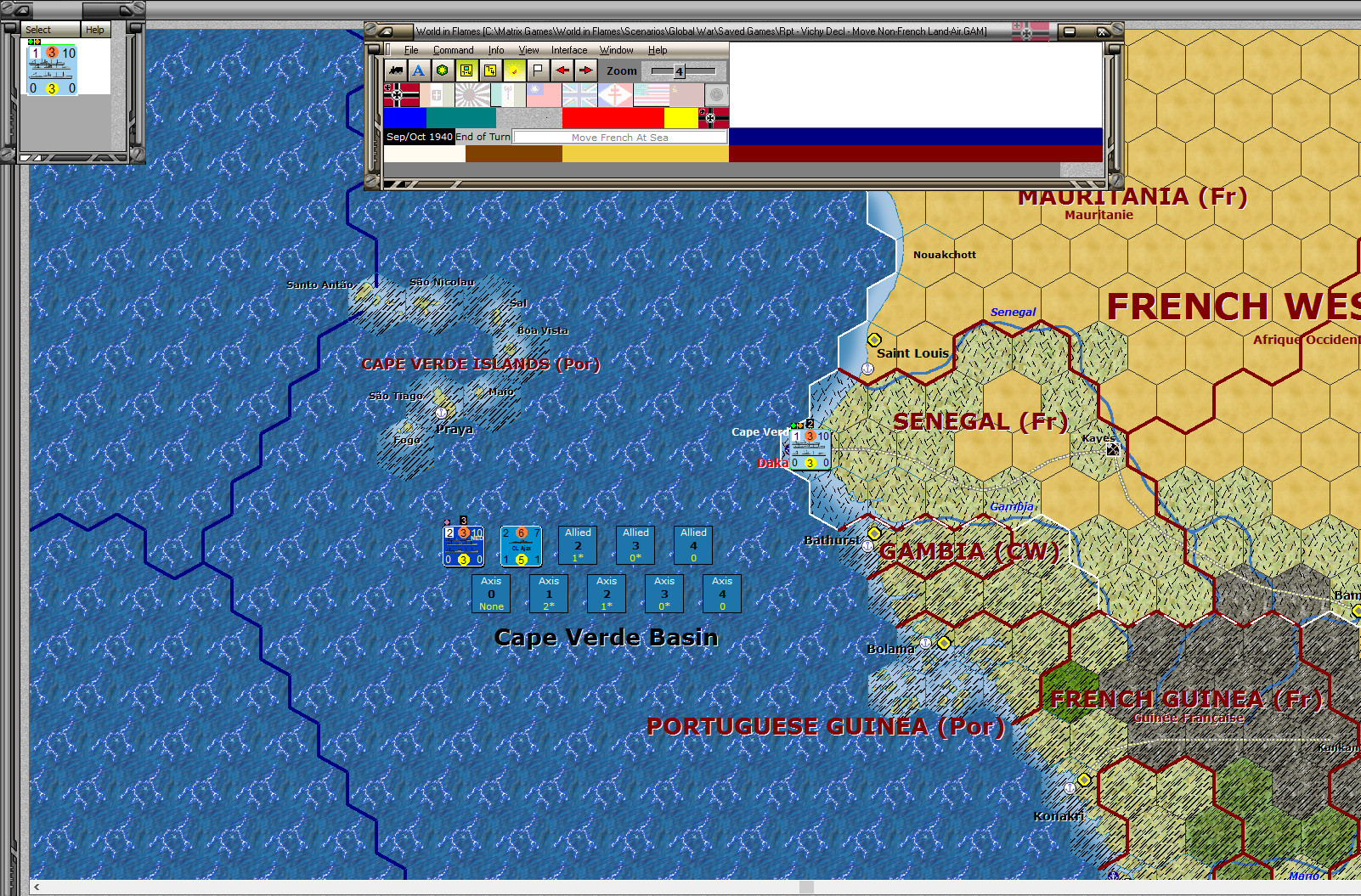1361x896 pixels.
Task: Open the Interface menu
Action: (569, 50)
